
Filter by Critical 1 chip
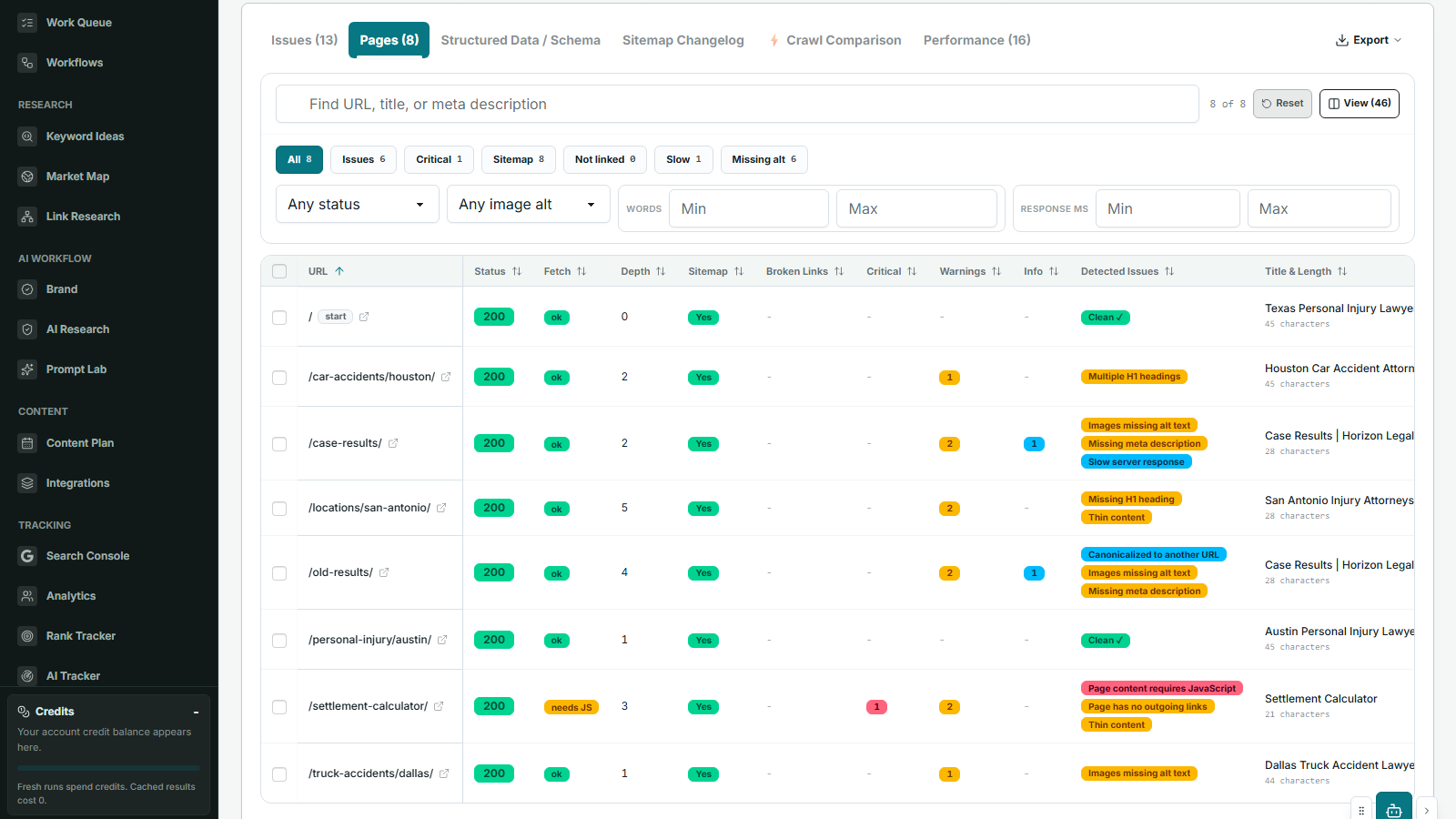click(x=440, y=159)
